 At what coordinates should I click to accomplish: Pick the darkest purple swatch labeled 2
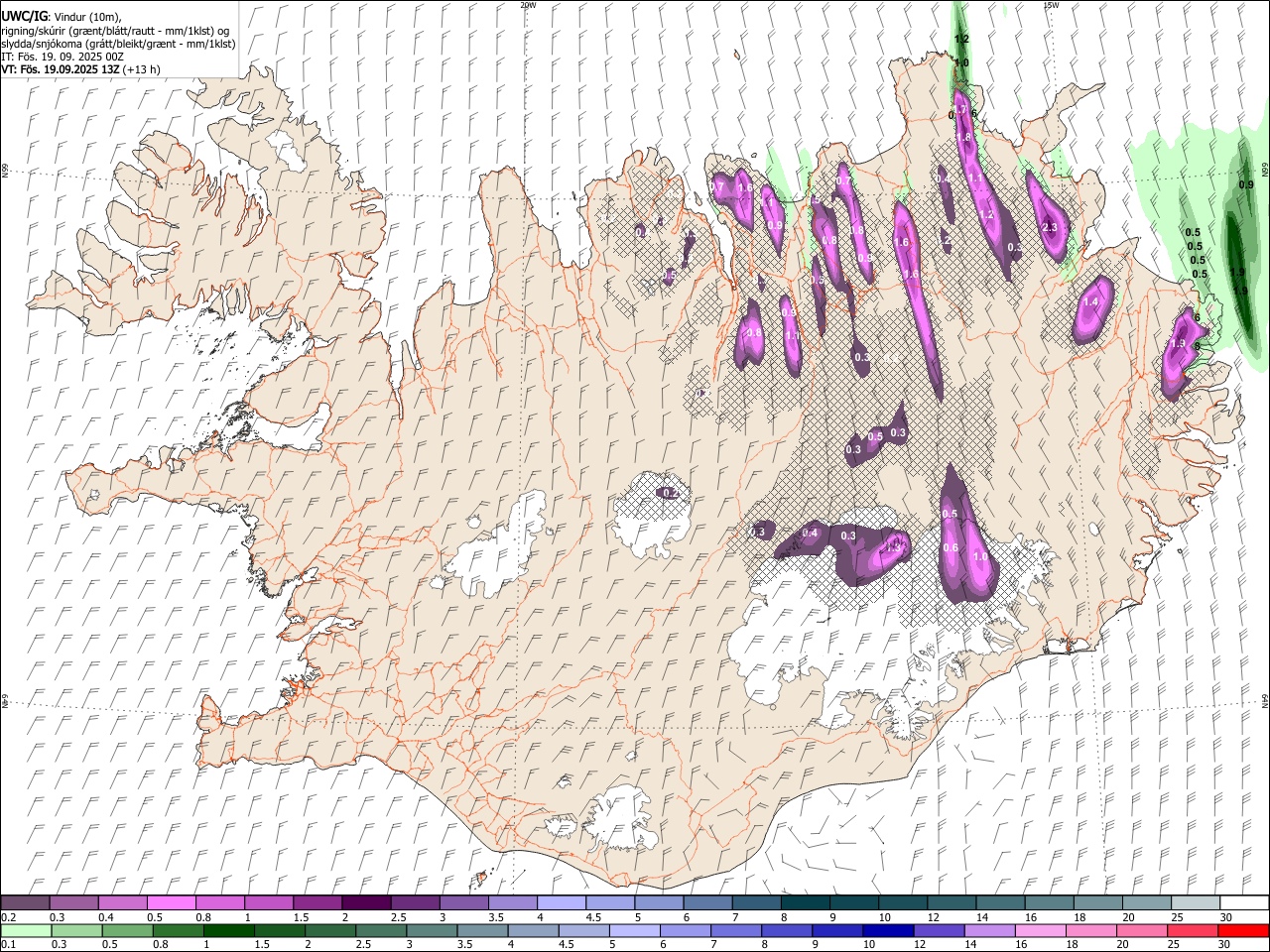pos(365,902)
